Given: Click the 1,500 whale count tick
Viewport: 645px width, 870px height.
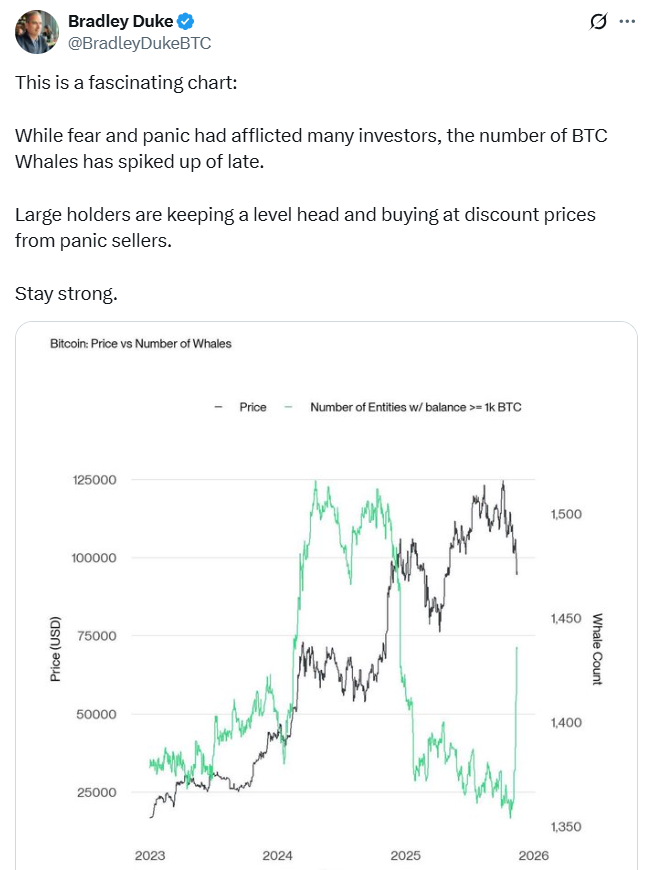Looking at the screenshot, I should tap(566, 513).
